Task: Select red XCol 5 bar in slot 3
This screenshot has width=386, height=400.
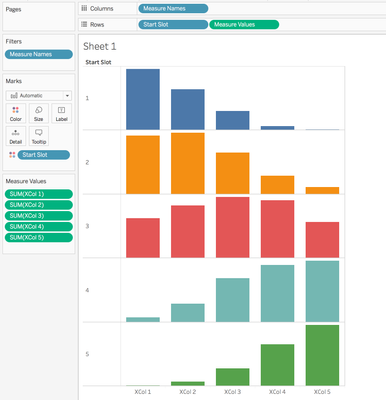Action: click(322, 240)
